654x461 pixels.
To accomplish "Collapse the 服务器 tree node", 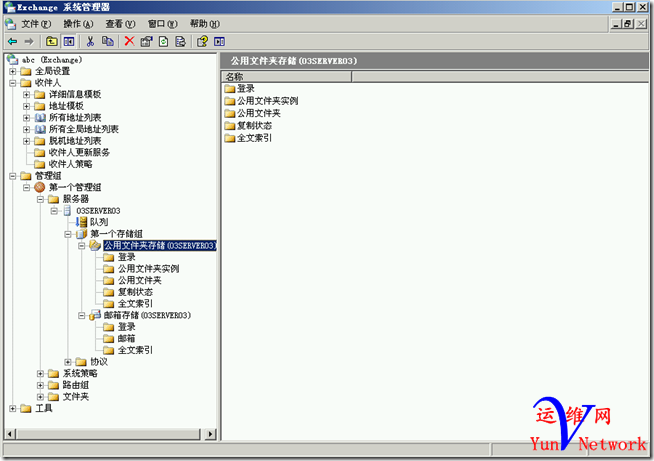I will (x=40, y=199).
